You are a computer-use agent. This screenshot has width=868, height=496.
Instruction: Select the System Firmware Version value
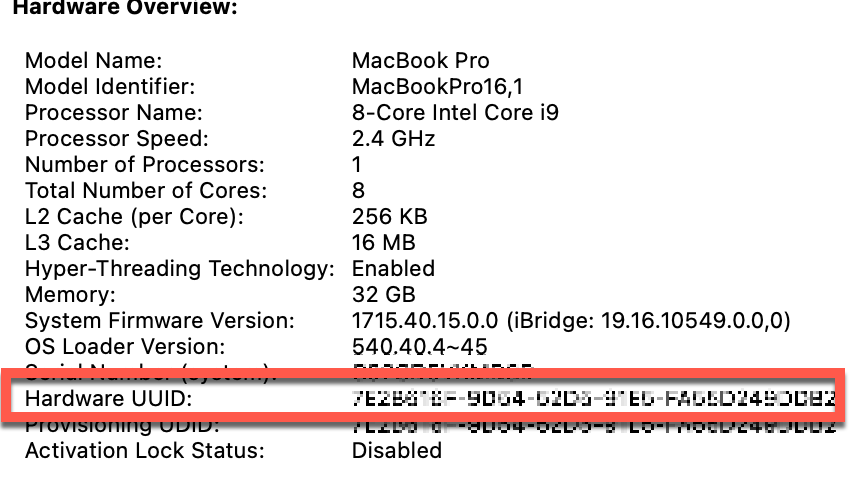[571, 321]
